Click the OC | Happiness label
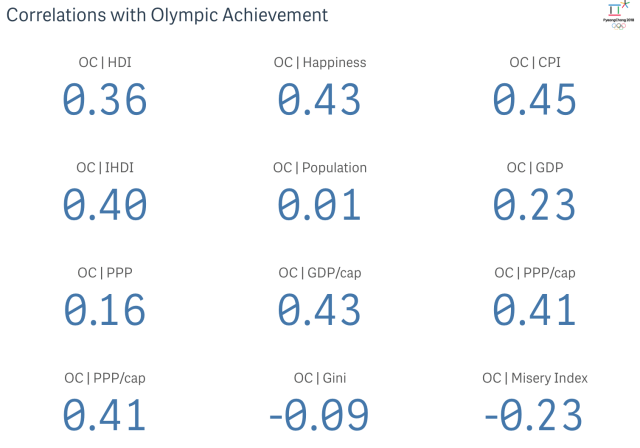The width and height of the screenshot is (640, 448). point(320,62)
